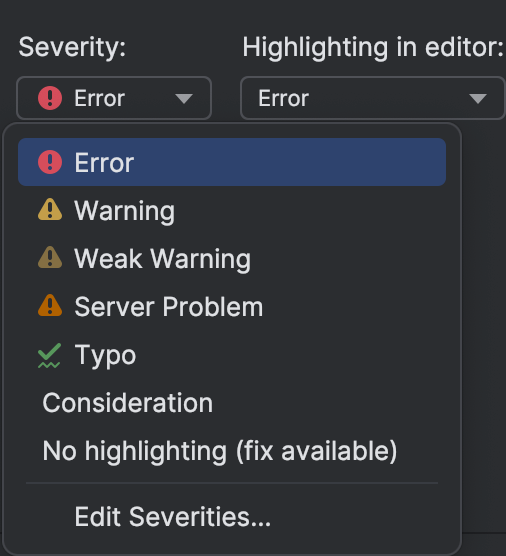The width and height of the screenshot is (506, 556).
Task: Choose the Consideration severity level
Action: coord(232,403)
